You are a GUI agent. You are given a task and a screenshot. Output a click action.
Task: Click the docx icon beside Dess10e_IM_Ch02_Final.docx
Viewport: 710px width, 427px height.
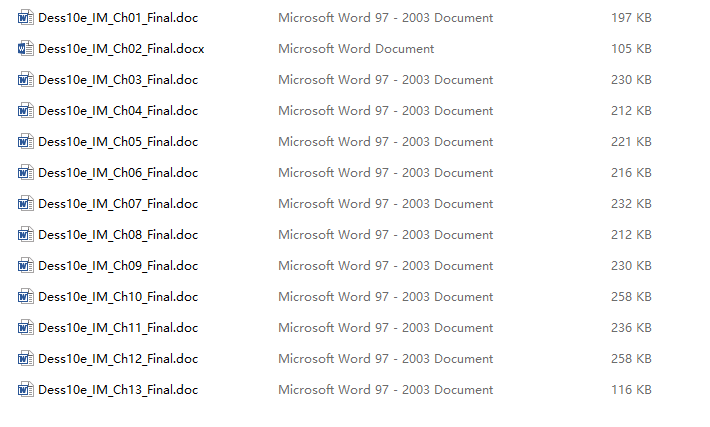tap(26, 48)
